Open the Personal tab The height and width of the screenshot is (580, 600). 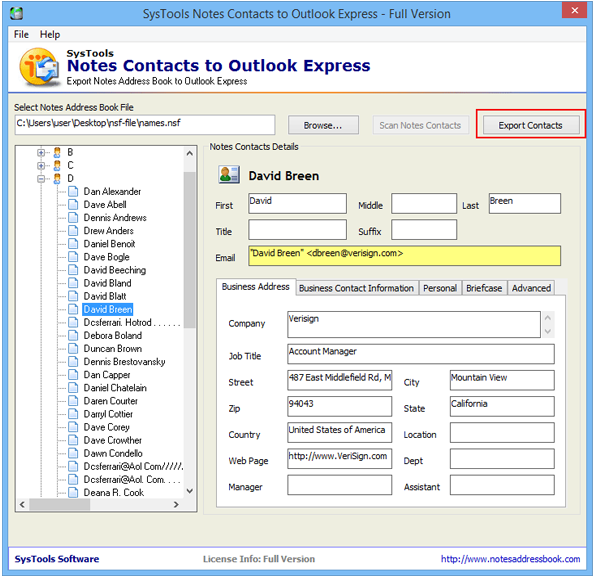tap(440, 288)
